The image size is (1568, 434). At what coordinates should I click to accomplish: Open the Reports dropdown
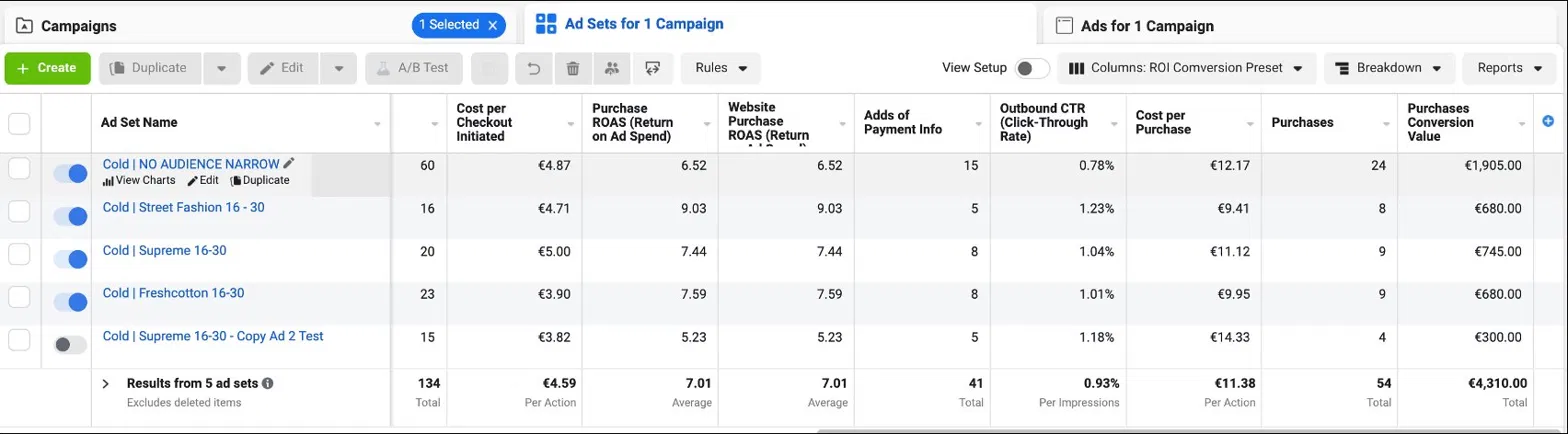1509,68
